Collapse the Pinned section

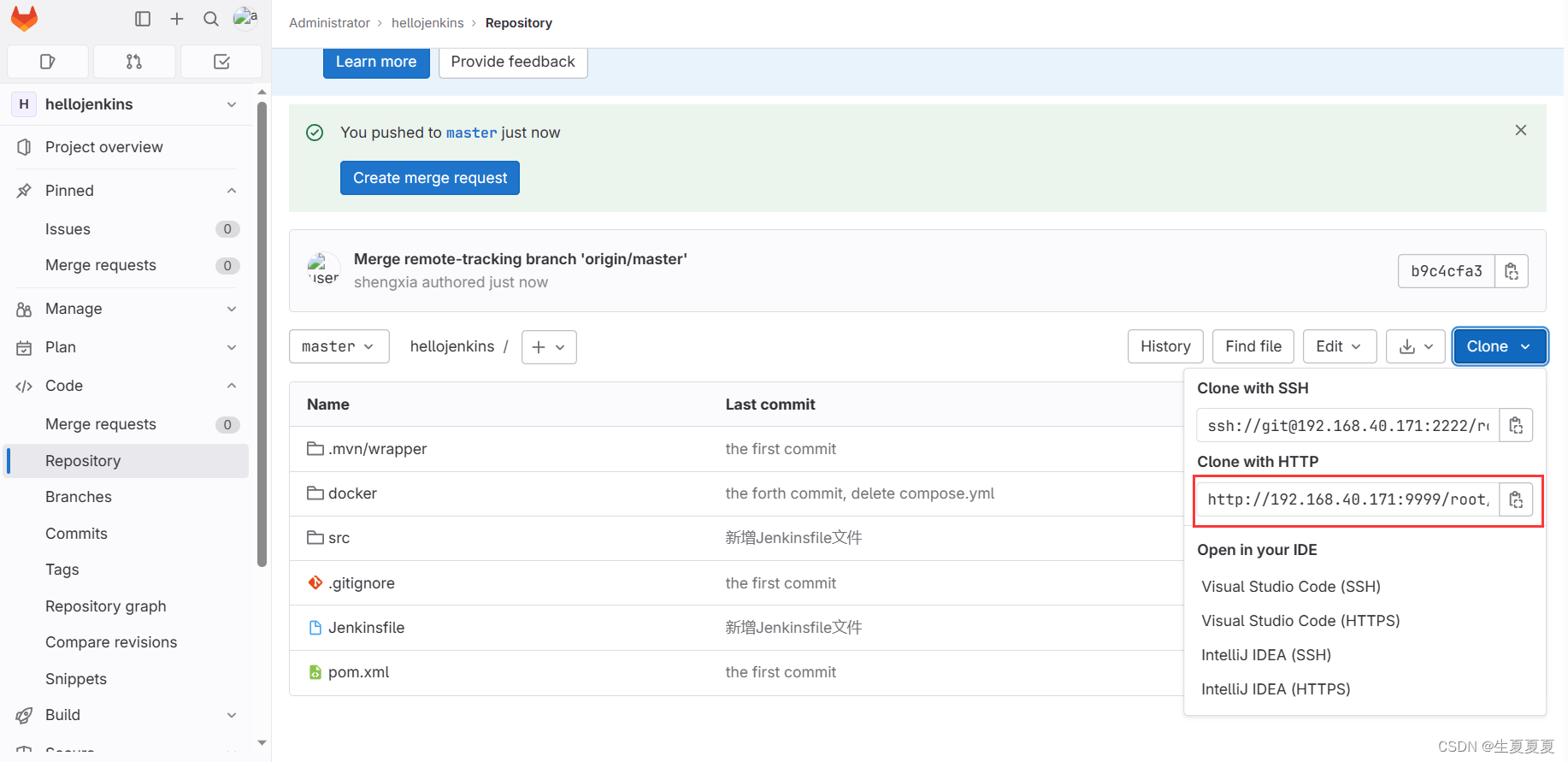[x=232, y=191]
